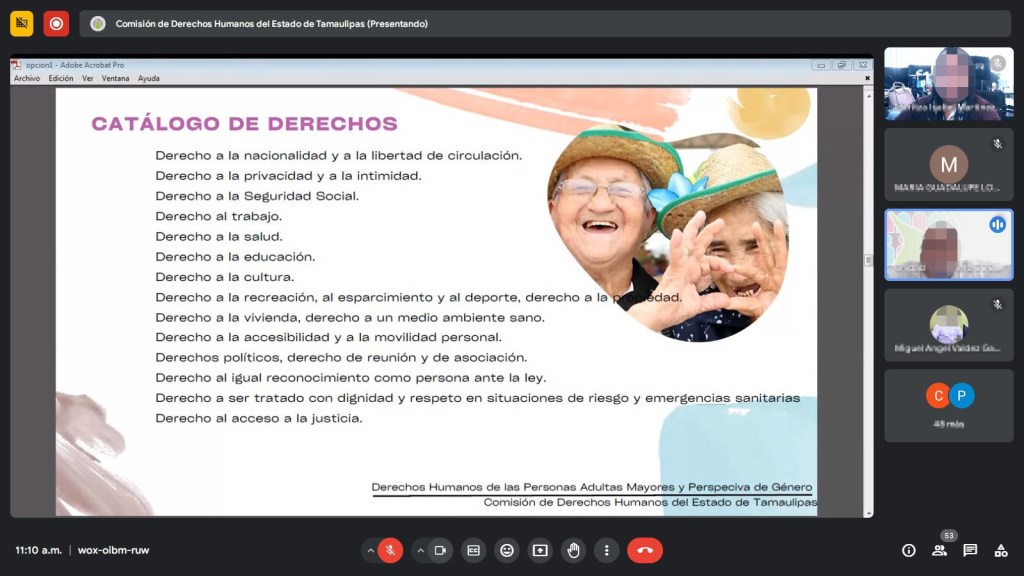
Task: Turn on your camera
Action: tap(440, 550)
